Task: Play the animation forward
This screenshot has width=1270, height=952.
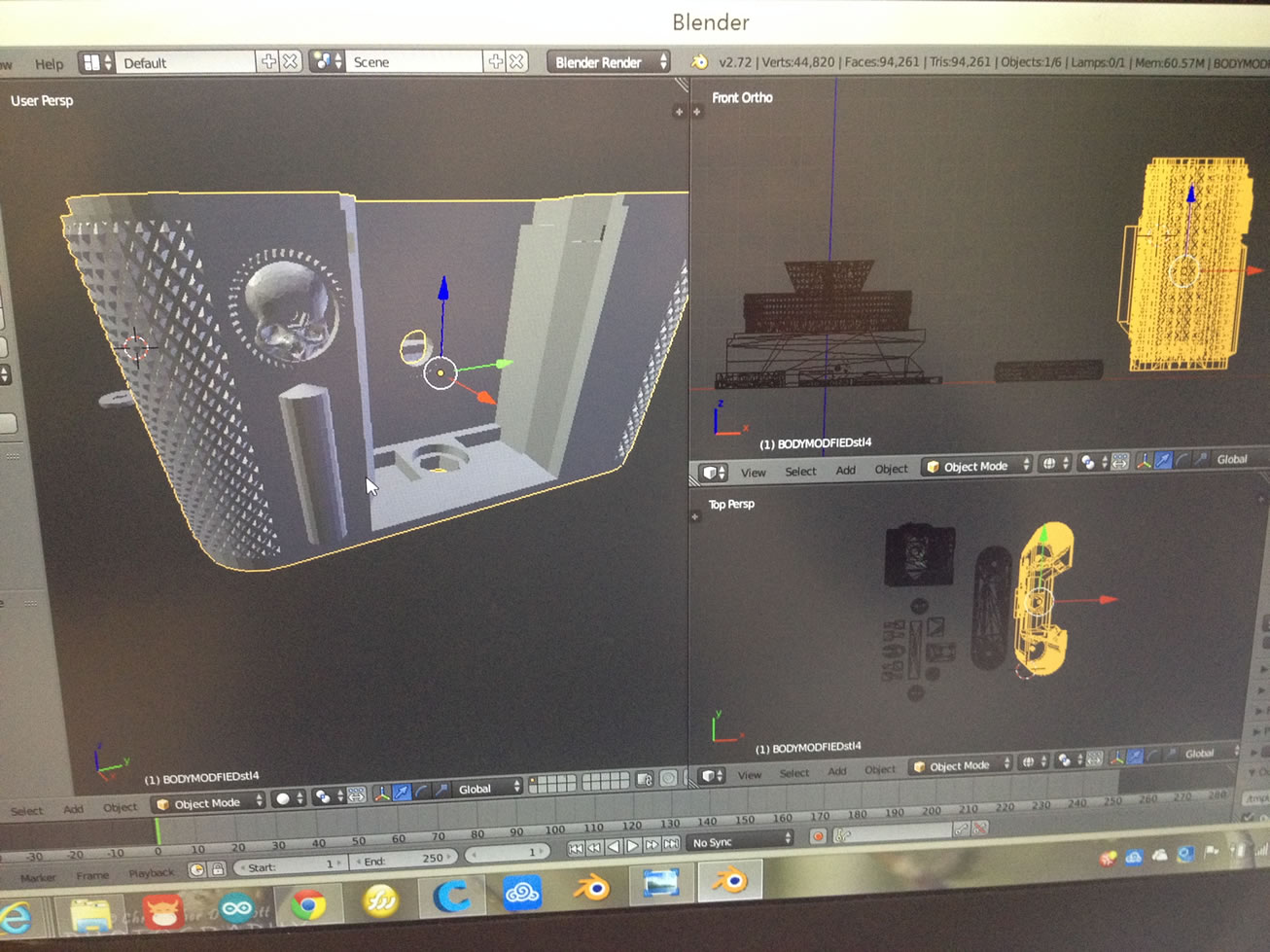Action: point(632,846)
